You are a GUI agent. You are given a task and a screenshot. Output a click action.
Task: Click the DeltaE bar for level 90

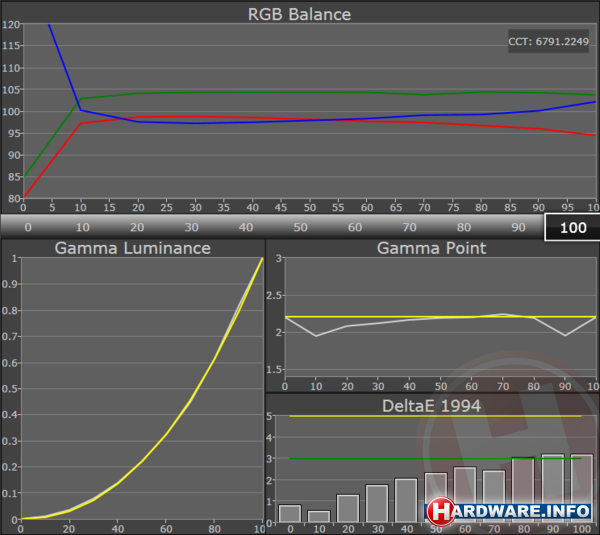pyautogui.click(x=553, y=488)
